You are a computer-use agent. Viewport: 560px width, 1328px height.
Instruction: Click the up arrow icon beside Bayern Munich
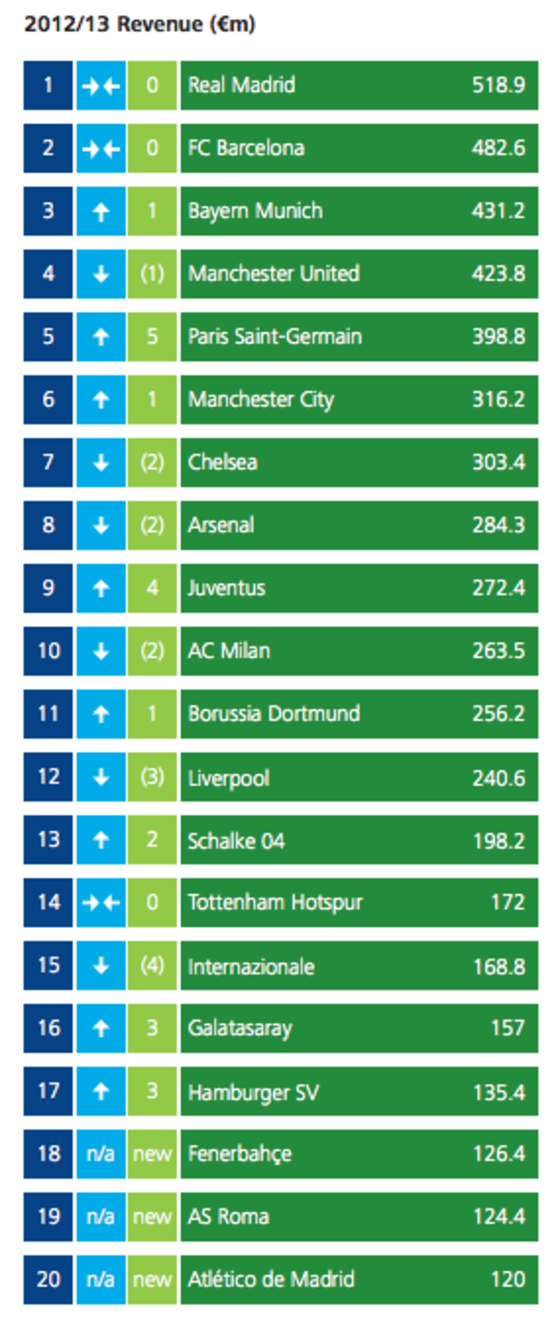[x=100, y=211]
